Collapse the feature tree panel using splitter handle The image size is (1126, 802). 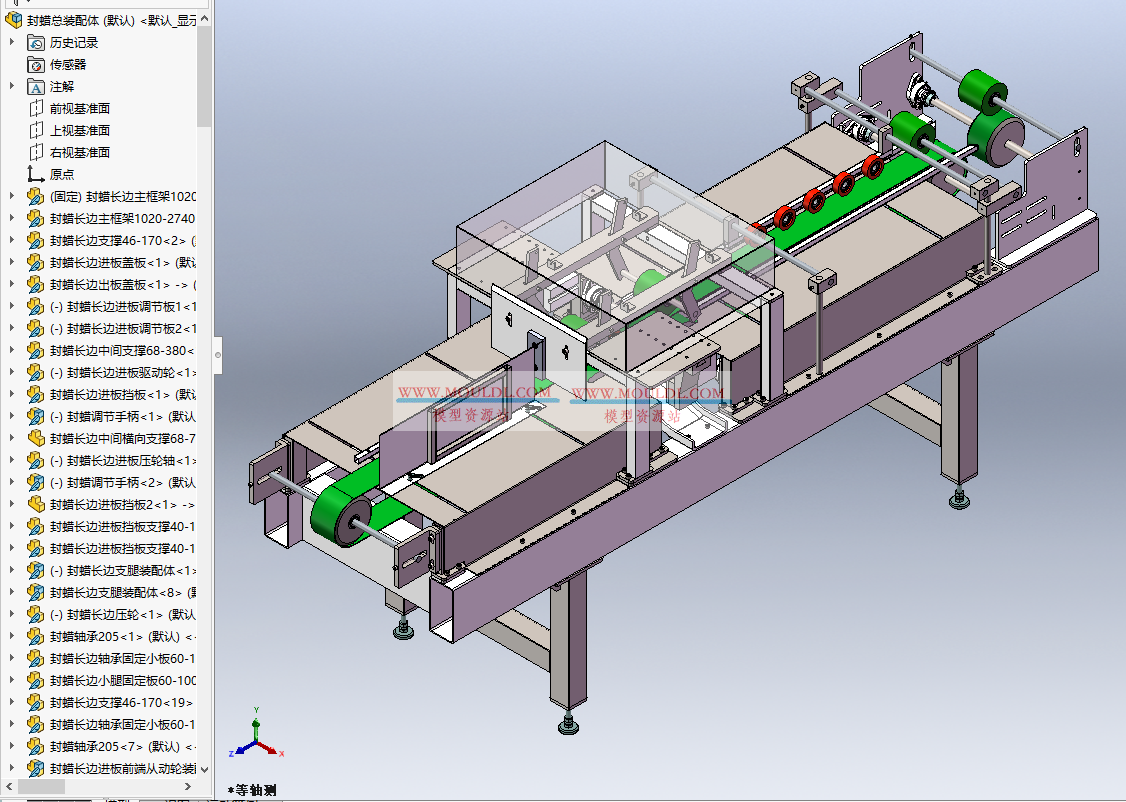(217, 349)
